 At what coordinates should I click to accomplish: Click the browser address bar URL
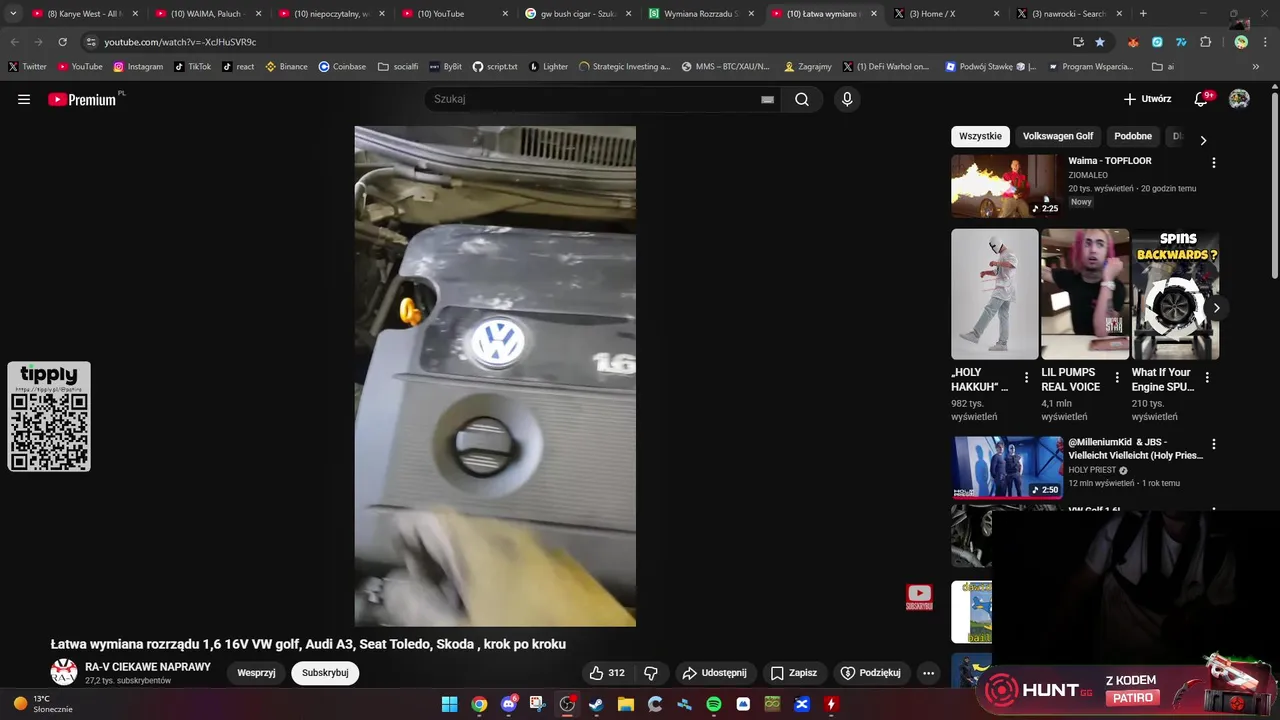[180, 42]
